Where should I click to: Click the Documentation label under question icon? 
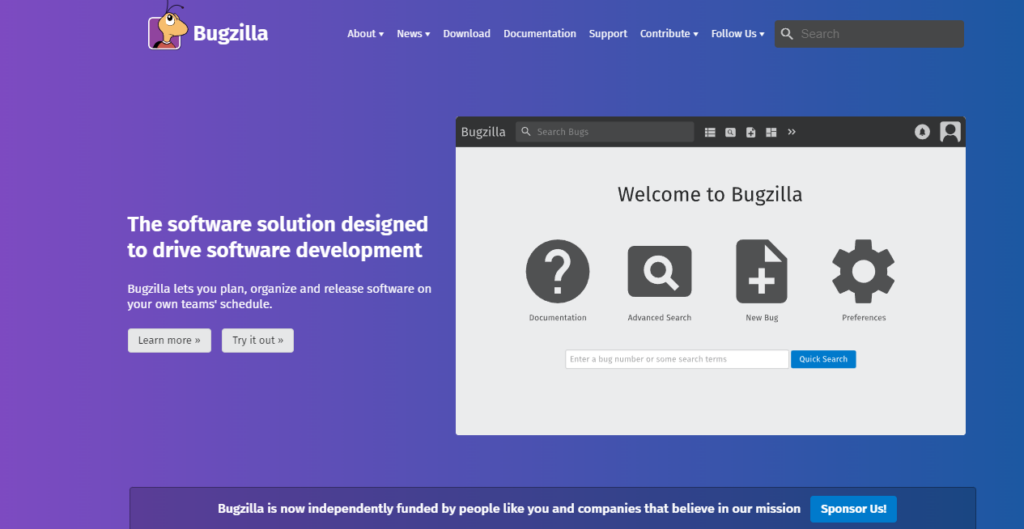coord(558,318)
